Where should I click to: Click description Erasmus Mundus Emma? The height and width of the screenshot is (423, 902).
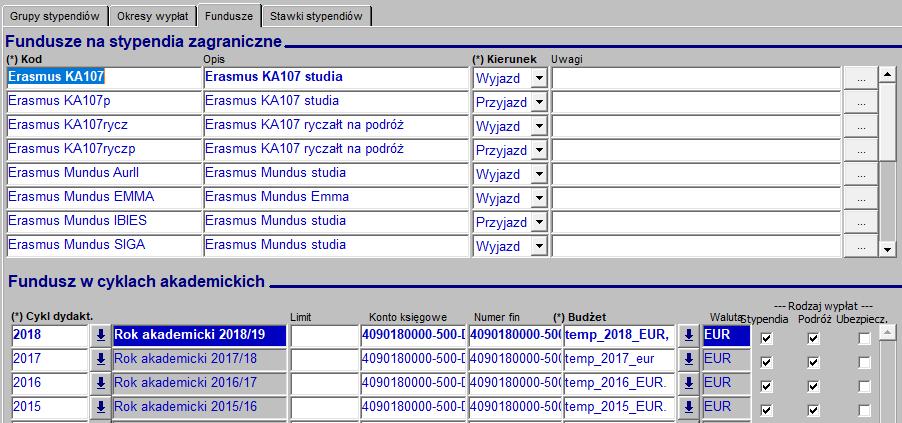[x=337, y=198]
